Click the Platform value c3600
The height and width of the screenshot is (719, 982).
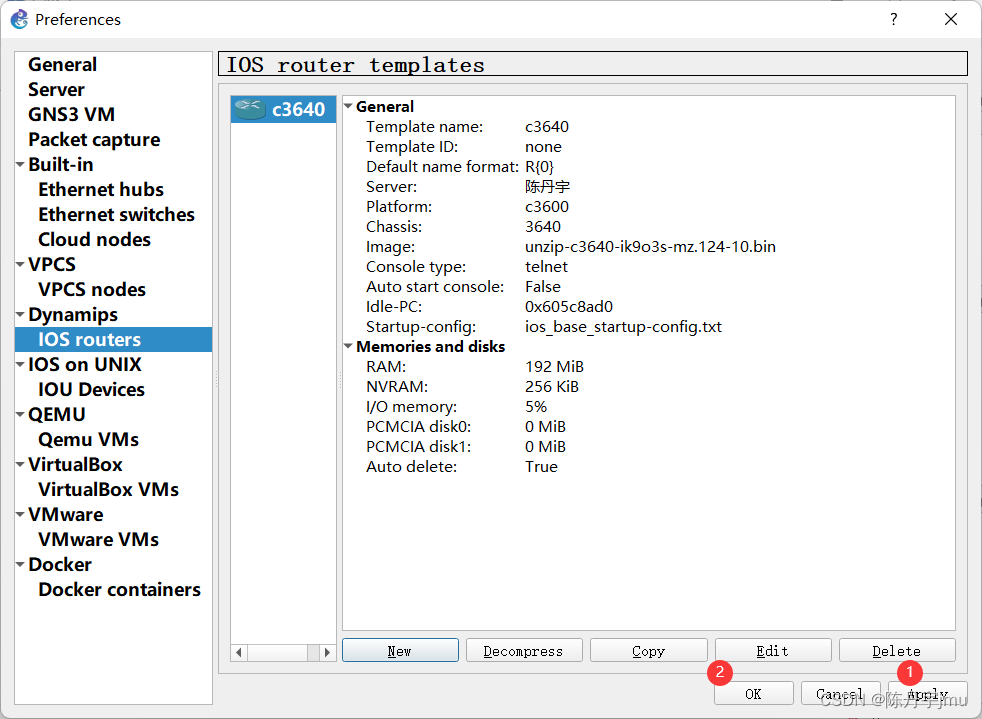pos(547,207)
